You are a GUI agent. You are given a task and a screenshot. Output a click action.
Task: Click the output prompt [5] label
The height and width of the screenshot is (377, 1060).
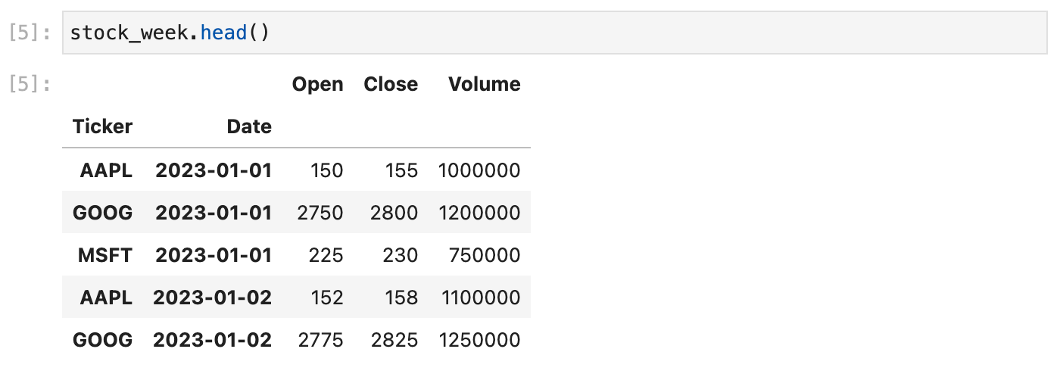(30, 84)
